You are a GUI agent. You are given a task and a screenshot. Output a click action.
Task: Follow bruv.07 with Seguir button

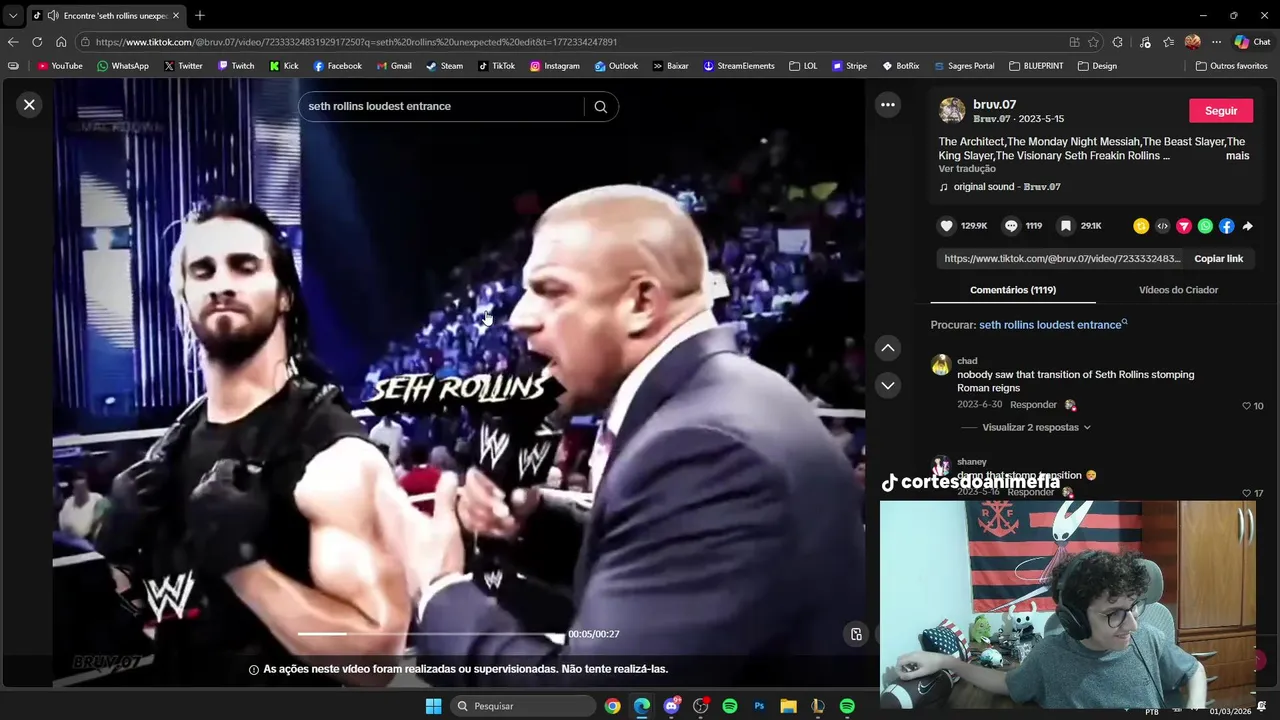1221,111
